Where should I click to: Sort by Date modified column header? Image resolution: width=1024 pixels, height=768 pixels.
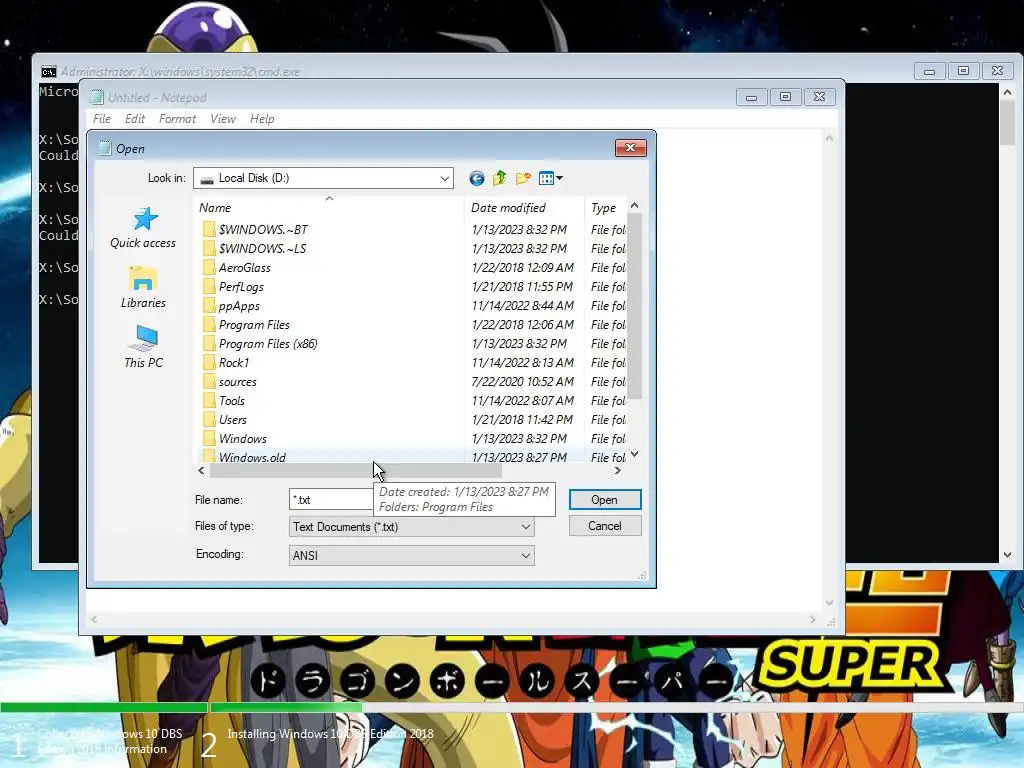click(524, 208)
